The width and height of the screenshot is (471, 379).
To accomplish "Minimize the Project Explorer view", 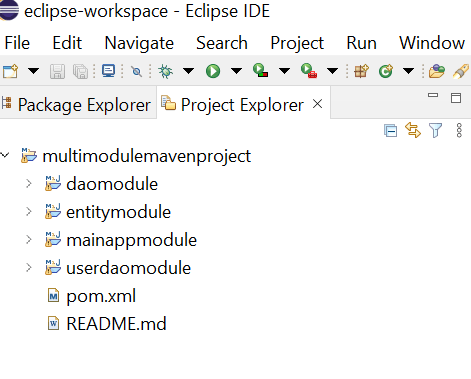I will point(433,95).
